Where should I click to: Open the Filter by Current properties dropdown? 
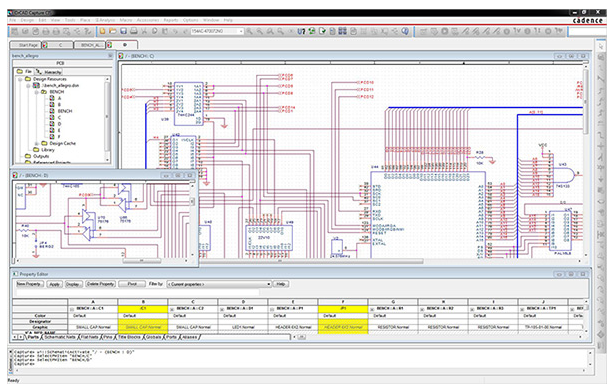(x=269, y=284)
